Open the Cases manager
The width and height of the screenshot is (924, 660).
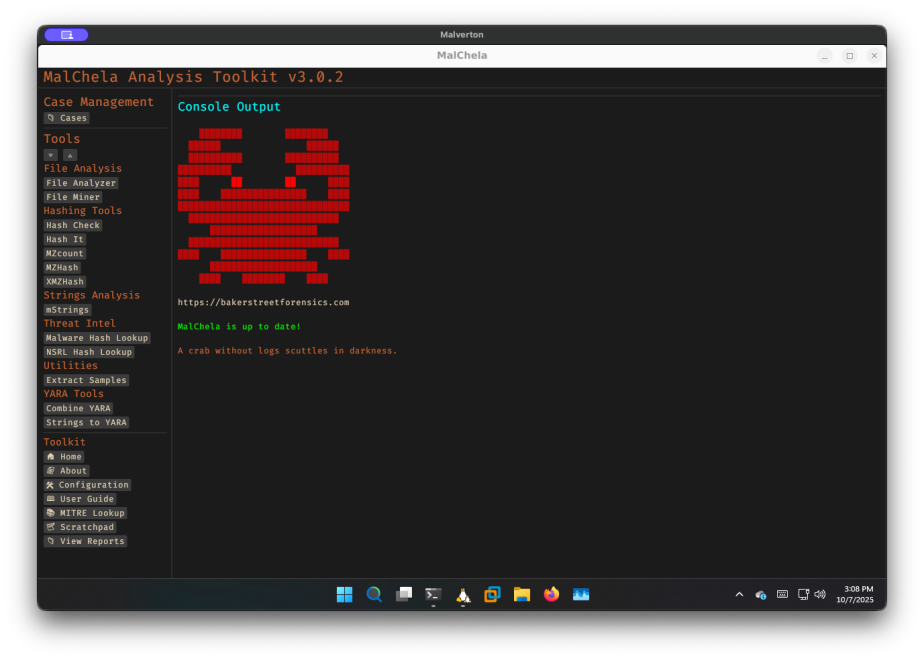tap(67, 118)
